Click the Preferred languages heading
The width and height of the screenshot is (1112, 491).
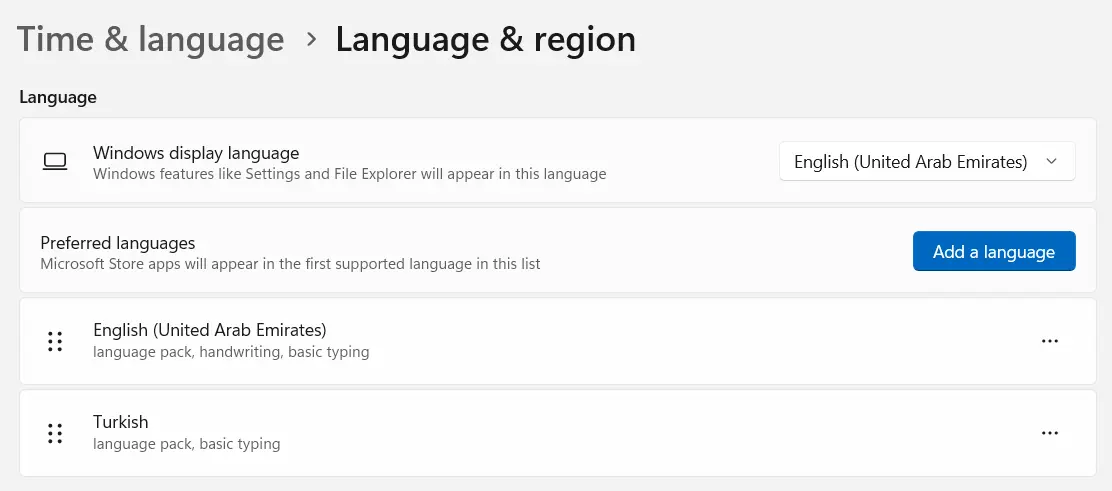pos(118,243)
